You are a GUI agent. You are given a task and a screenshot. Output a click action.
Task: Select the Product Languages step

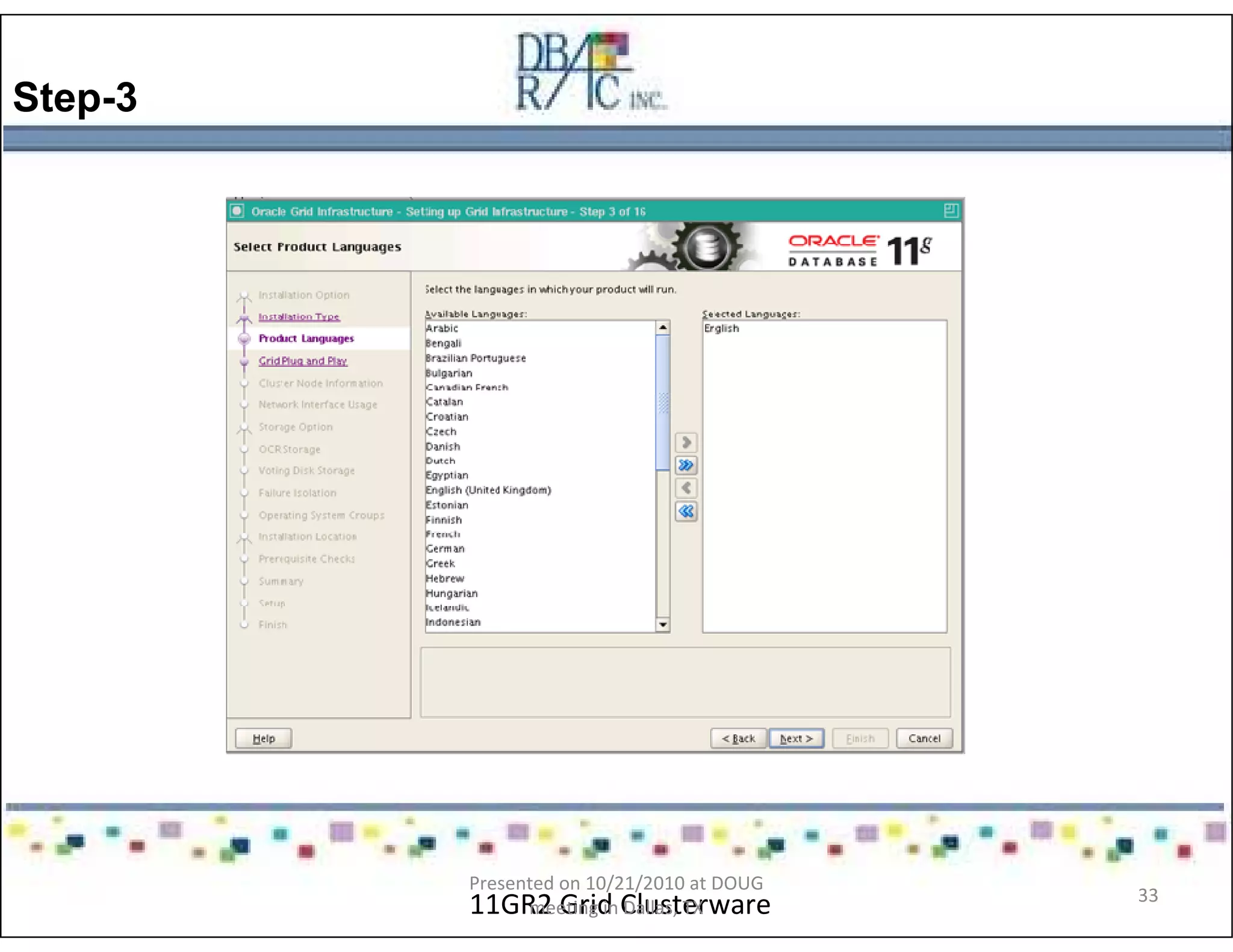coord(306,338)
